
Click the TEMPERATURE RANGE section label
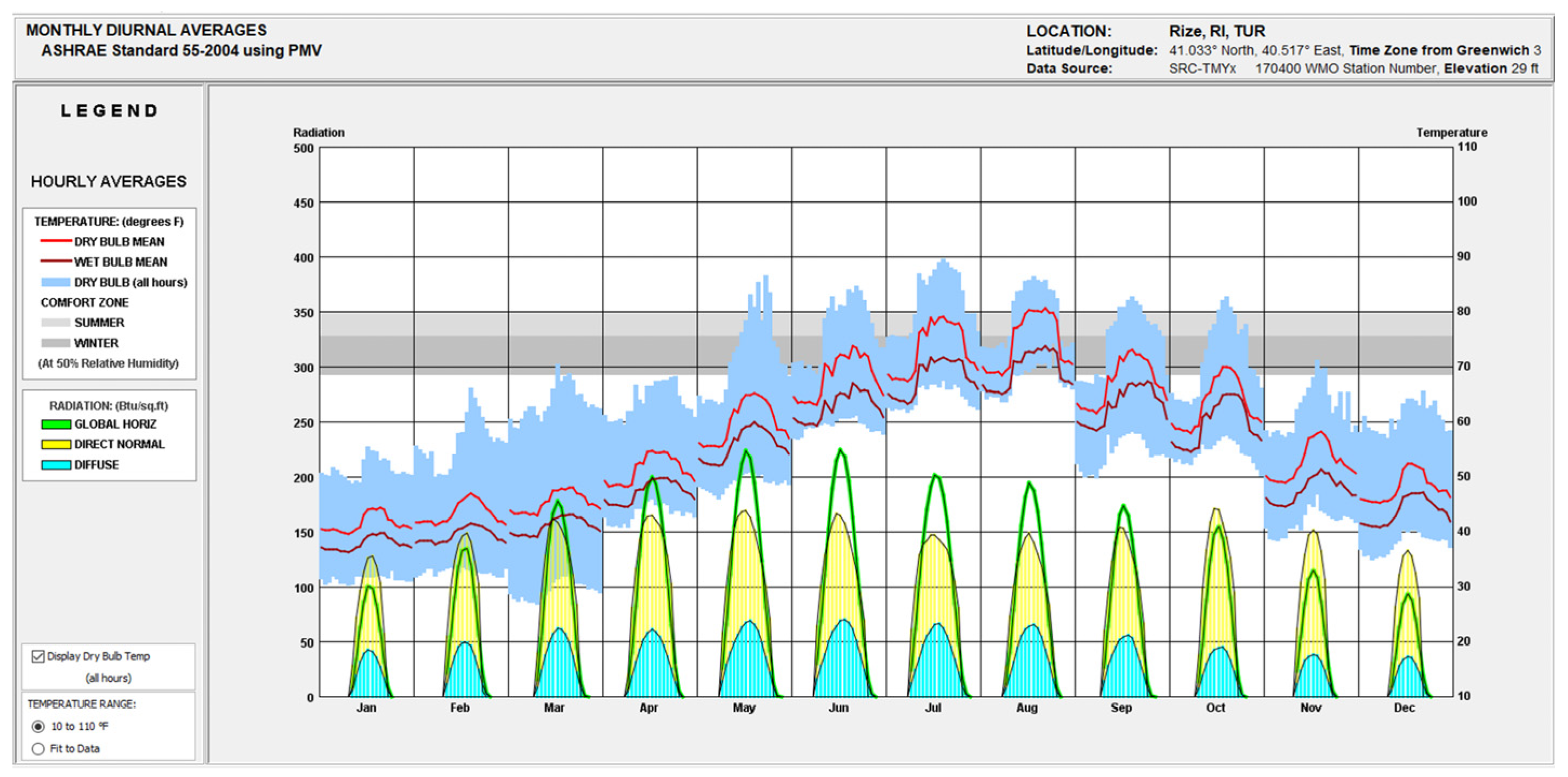(x=82, y=704)
